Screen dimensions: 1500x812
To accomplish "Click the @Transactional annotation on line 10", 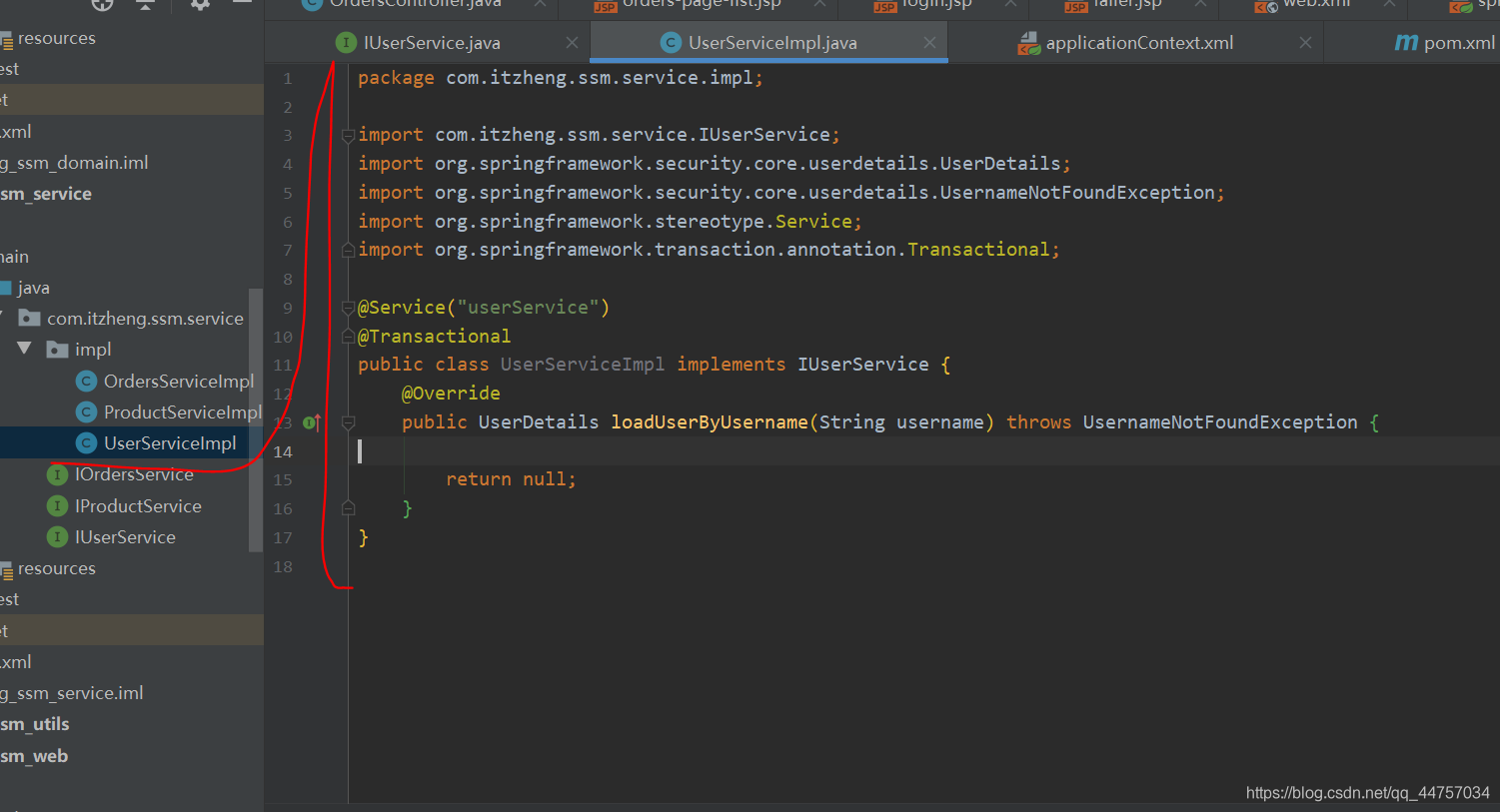I will click(435, 337).
